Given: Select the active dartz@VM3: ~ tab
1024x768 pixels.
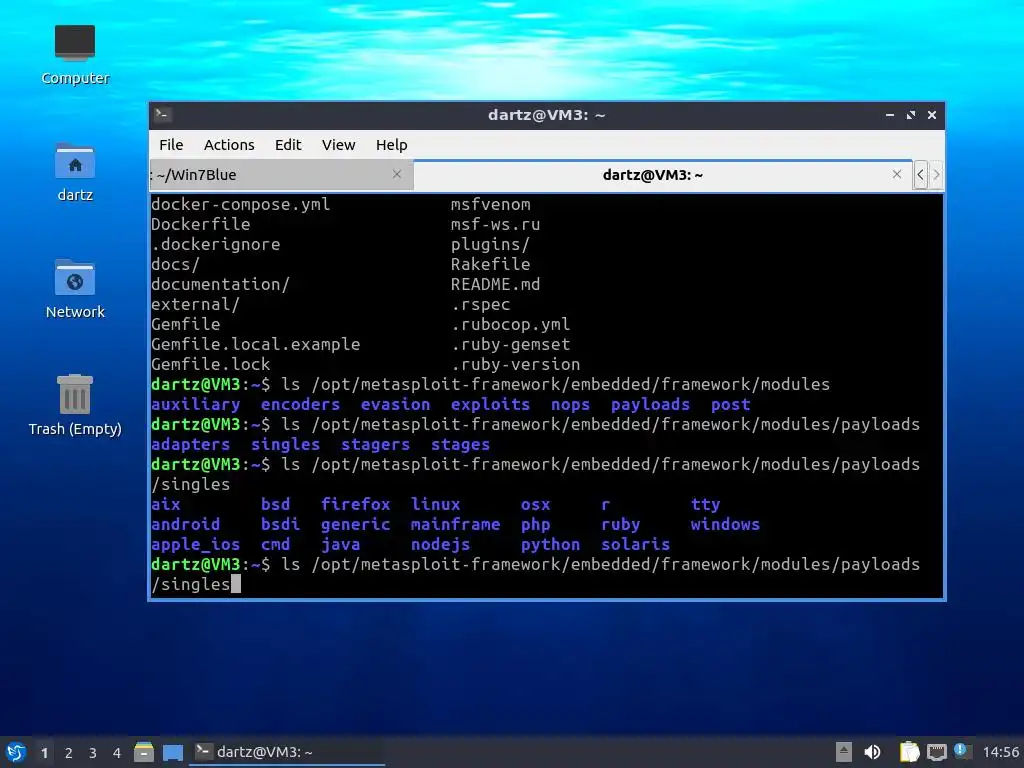Looking at the screenshot, I should point(662,174).
